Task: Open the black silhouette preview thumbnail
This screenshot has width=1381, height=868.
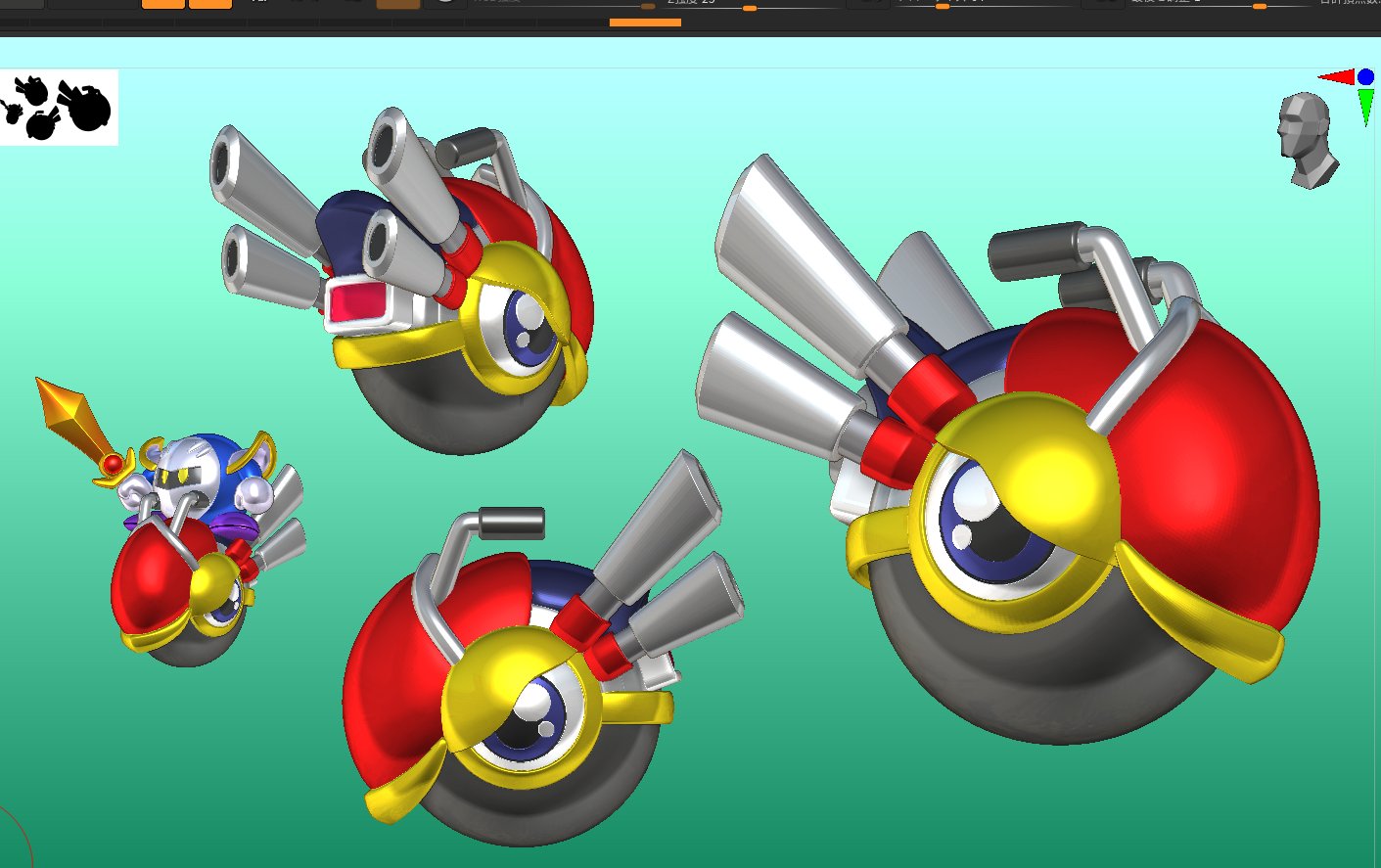Action: (59, 108)
